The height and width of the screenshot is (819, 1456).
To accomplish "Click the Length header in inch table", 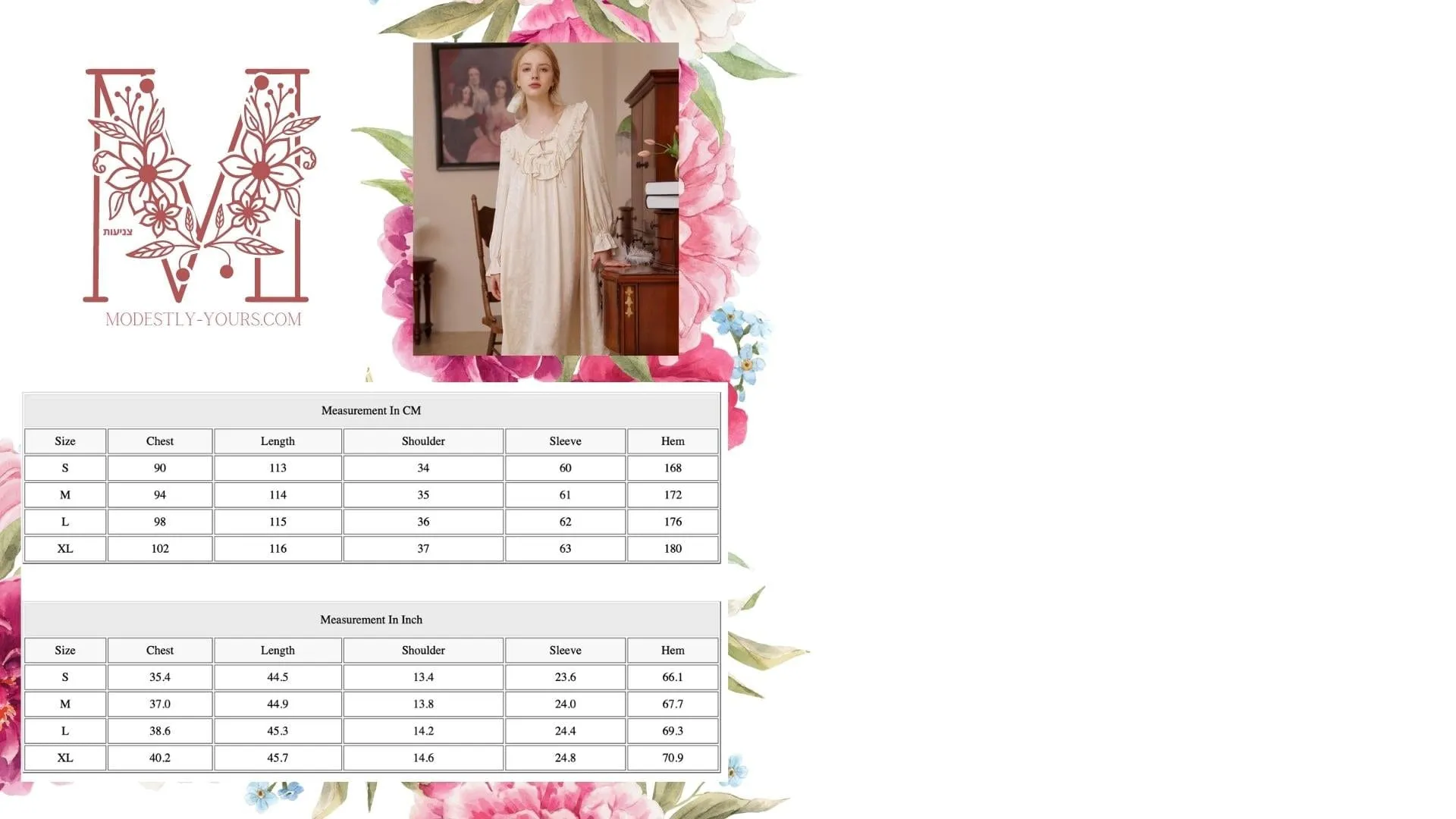I will pyautogui.click(x=278, y=651).
